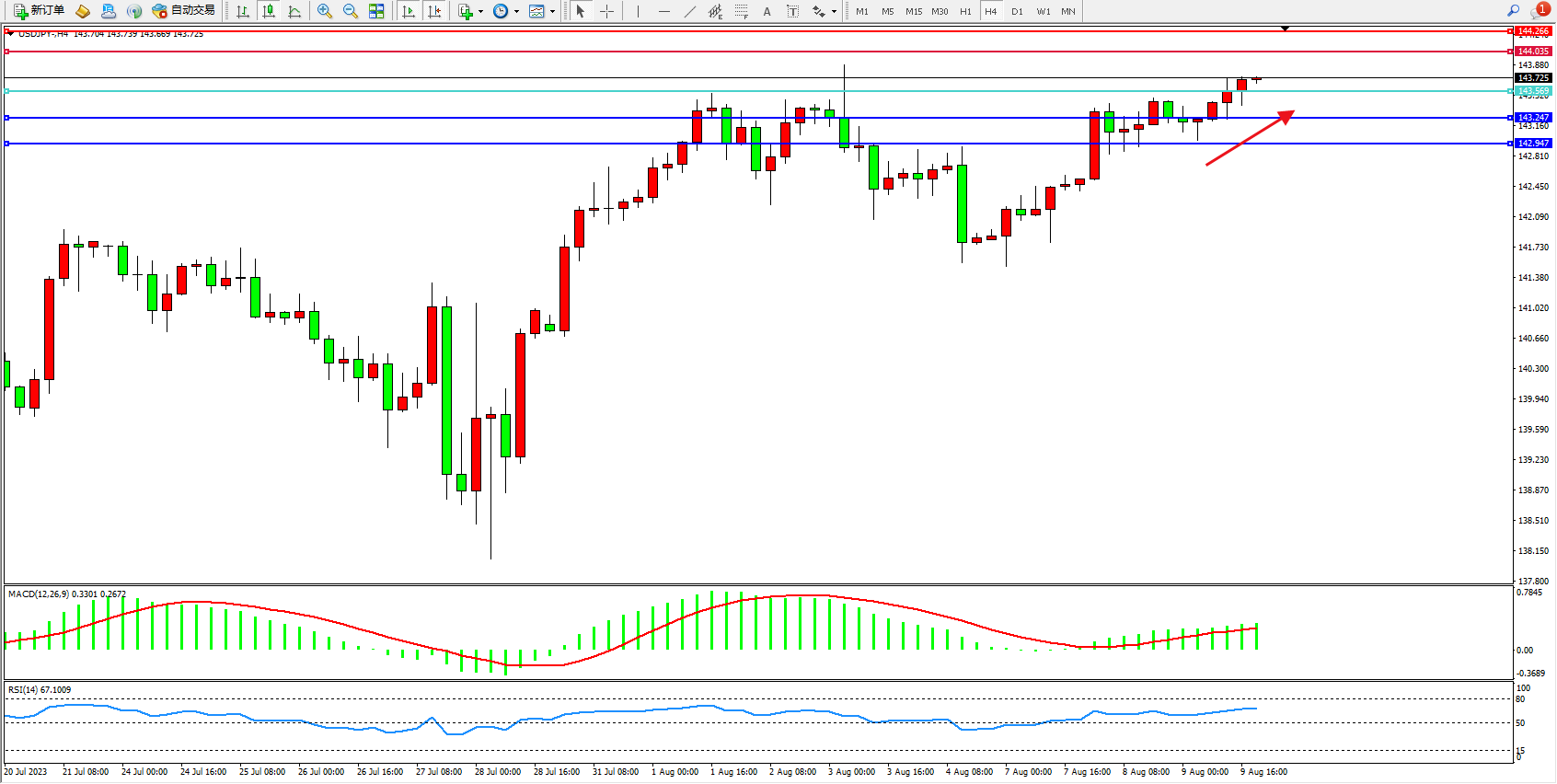Toggle the AutoTrading (自动交易) button

coord(183,11)
